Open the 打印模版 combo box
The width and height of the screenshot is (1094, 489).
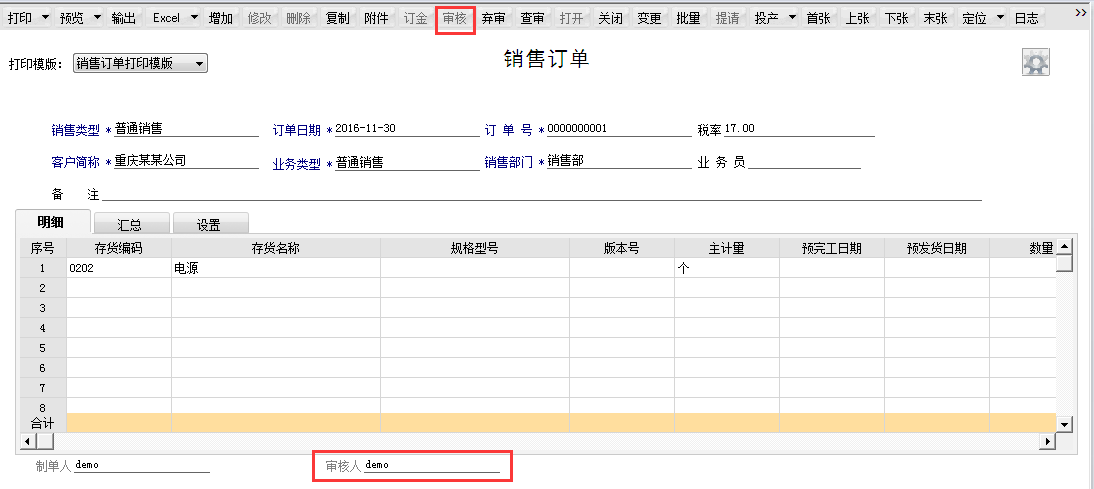click(x=140, y=63)
